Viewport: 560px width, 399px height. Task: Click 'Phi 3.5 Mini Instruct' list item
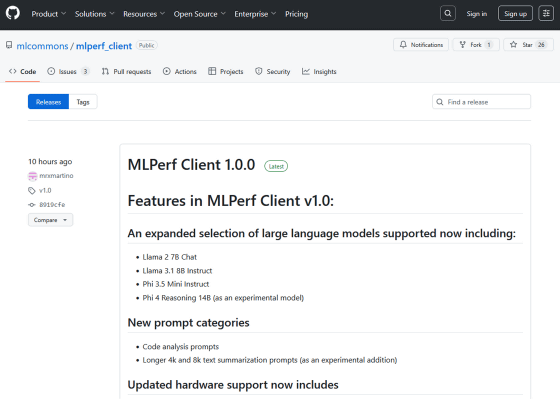tap(176, 284)
